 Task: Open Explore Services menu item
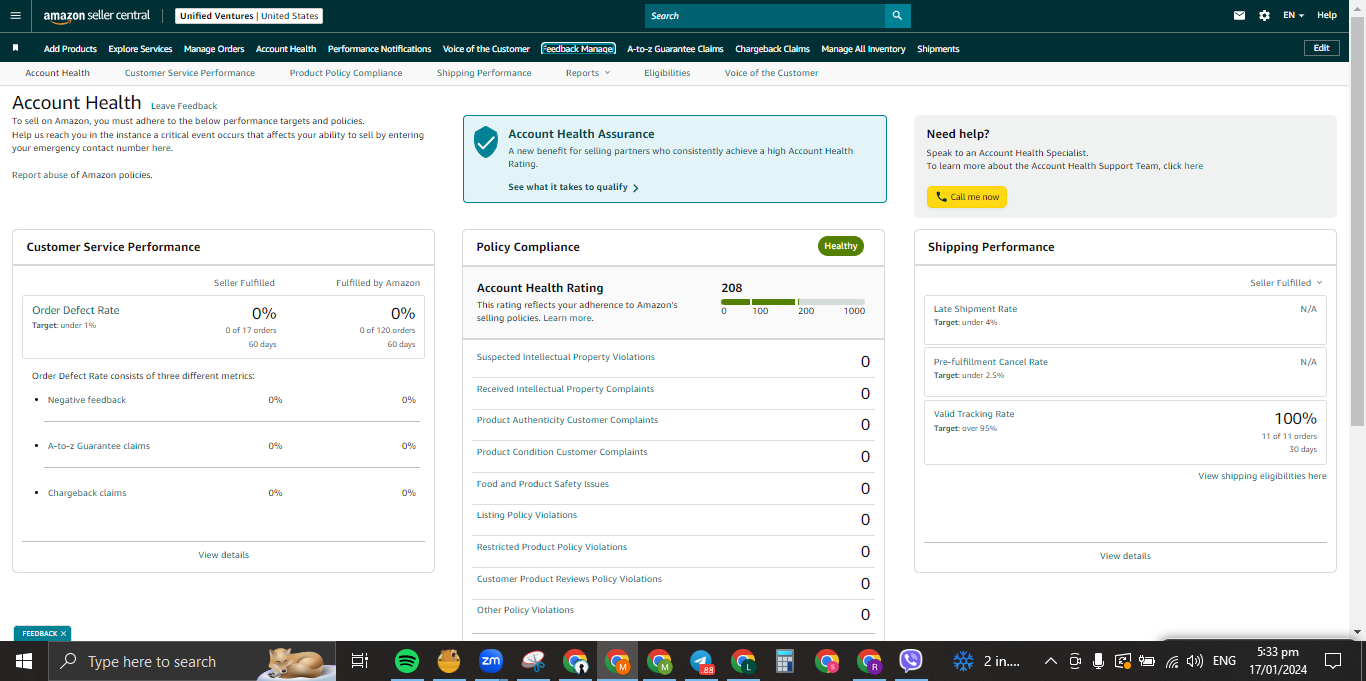(x=140, y=49)
